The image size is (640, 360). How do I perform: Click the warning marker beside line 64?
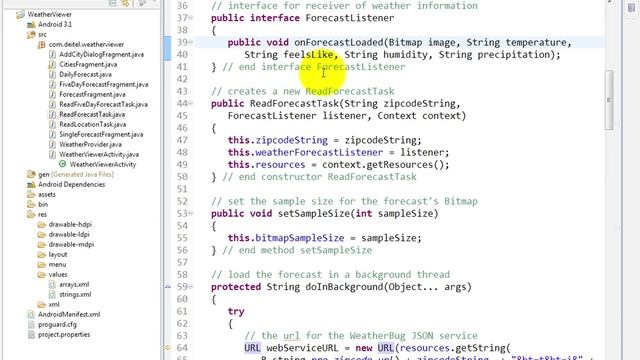[167, 348]
